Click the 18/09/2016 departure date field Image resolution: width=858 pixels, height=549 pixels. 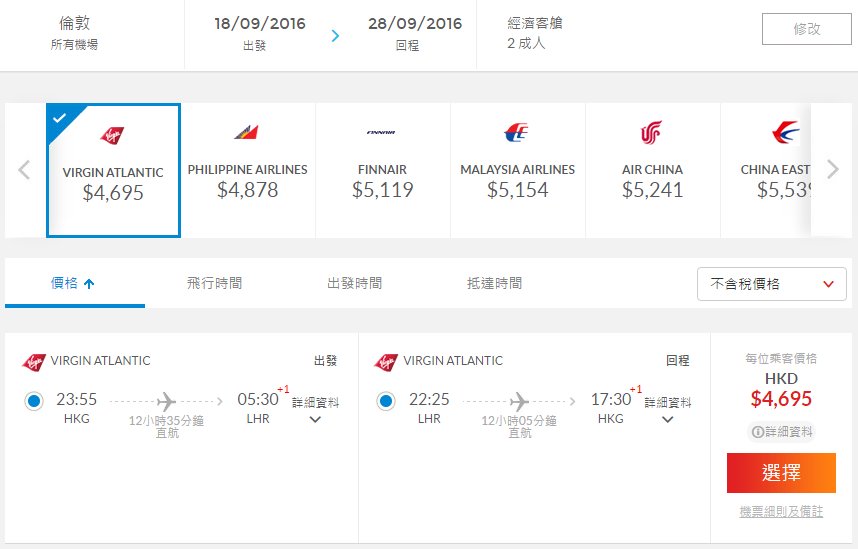(x=259, y=33)
